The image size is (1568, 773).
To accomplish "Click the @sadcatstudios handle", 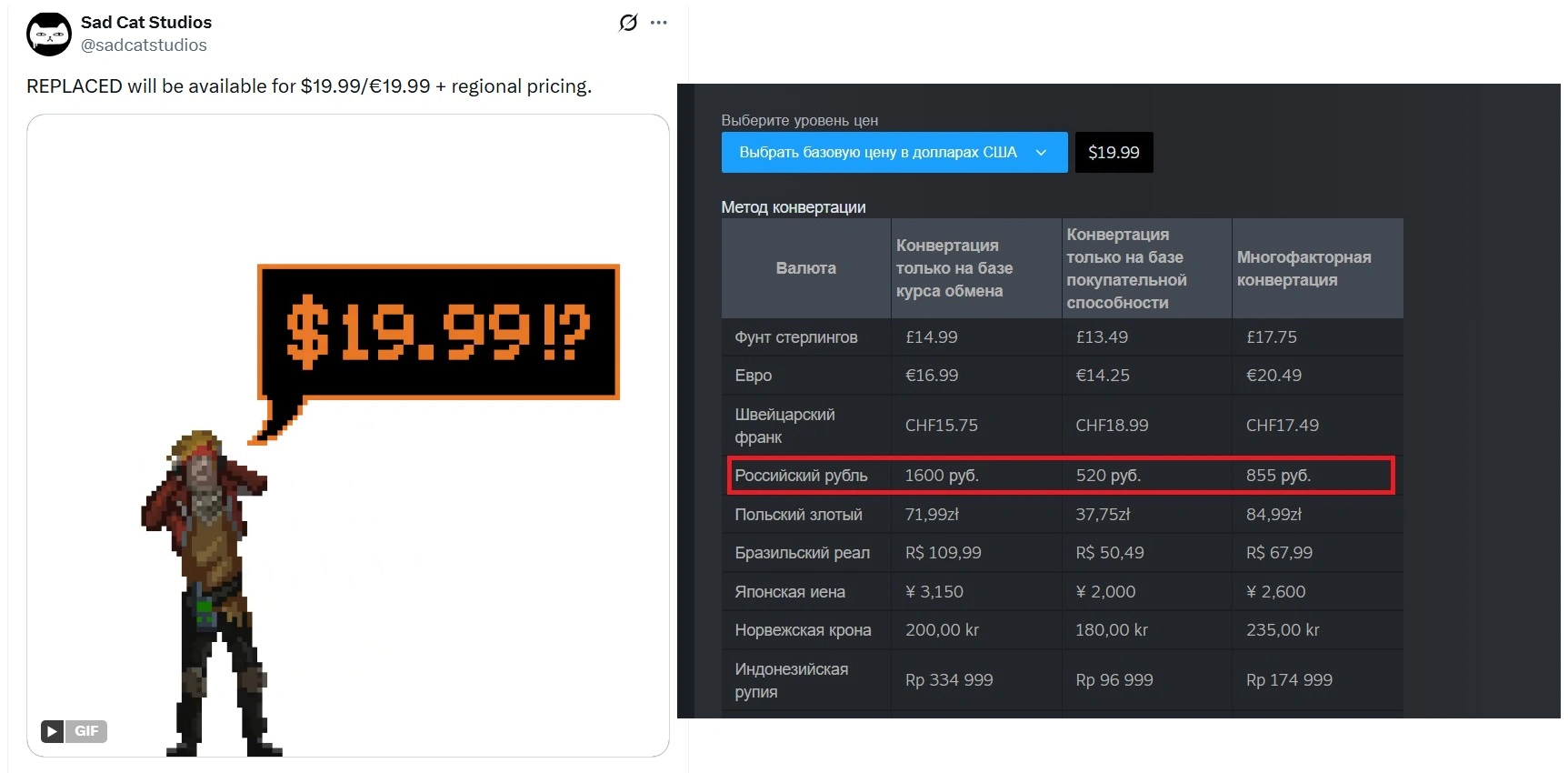I will pyautogui.click(x=144, y=45).
